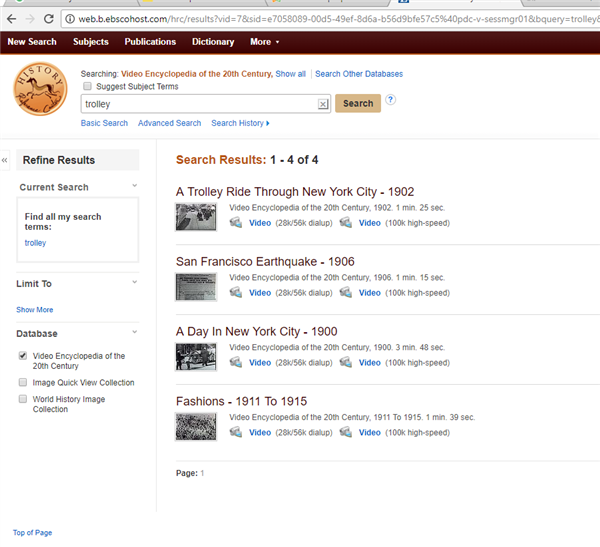Click dialup video camera icon for Trolley Ride
This screenshot has width=600, height=547.
click(236, 222)
